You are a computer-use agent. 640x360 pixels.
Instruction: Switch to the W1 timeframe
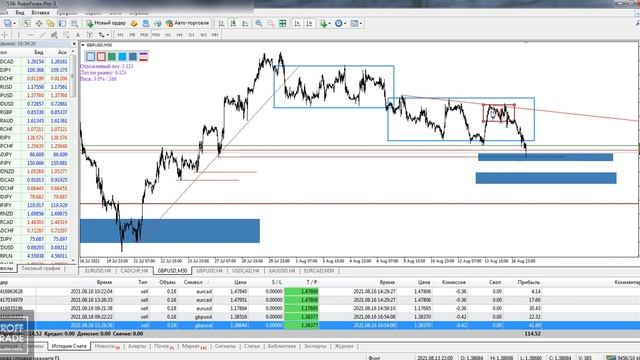pyautogui.click(x=203, y=35)
